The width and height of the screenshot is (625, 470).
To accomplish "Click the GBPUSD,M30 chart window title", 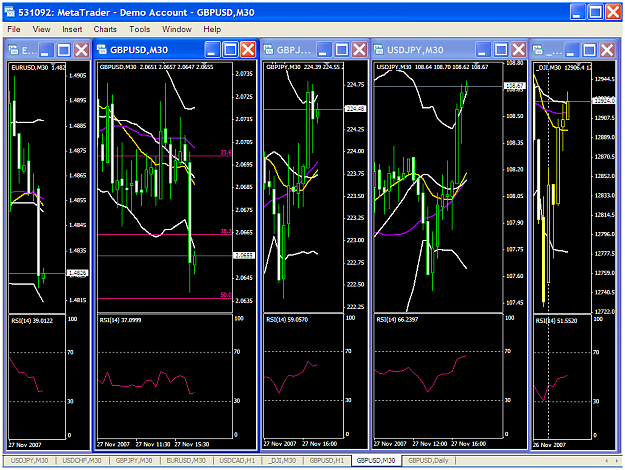I will point(139,50).
